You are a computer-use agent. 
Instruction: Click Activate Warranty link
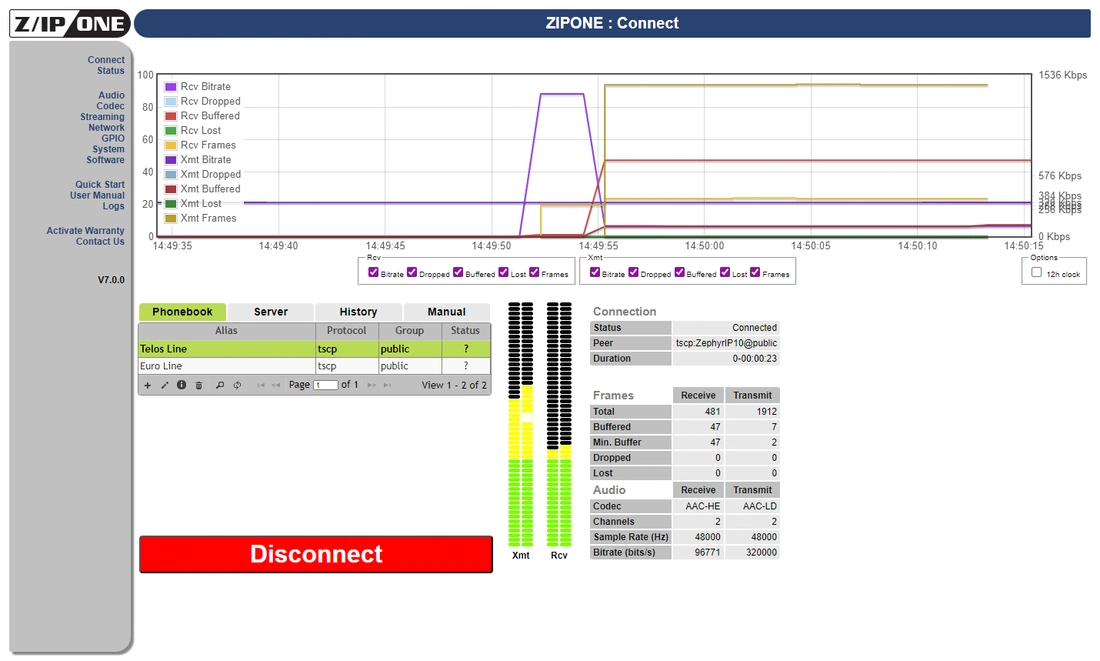tap(86, 231)
